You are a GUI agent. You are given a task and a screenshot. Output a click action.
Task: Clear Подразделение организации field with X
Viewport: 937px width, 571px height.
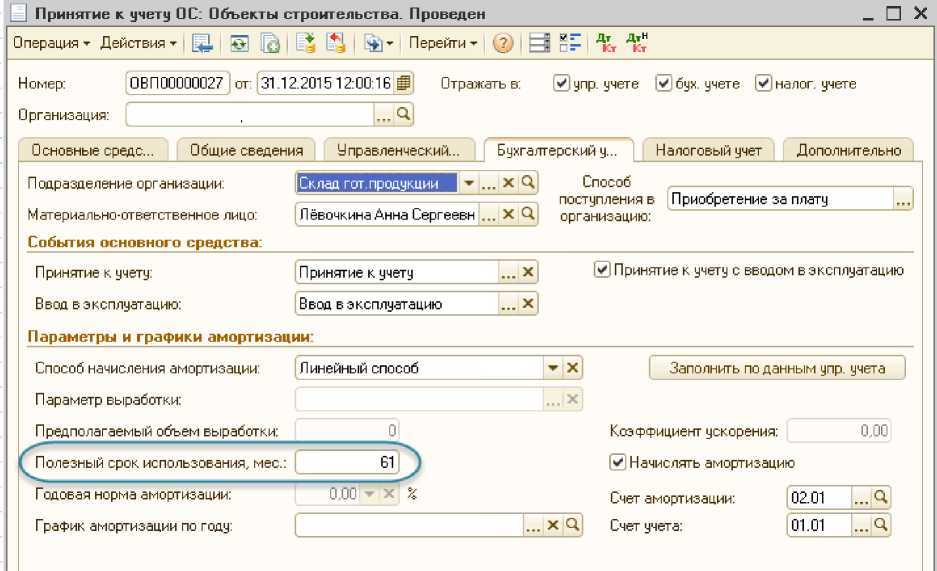click(509, 183)
